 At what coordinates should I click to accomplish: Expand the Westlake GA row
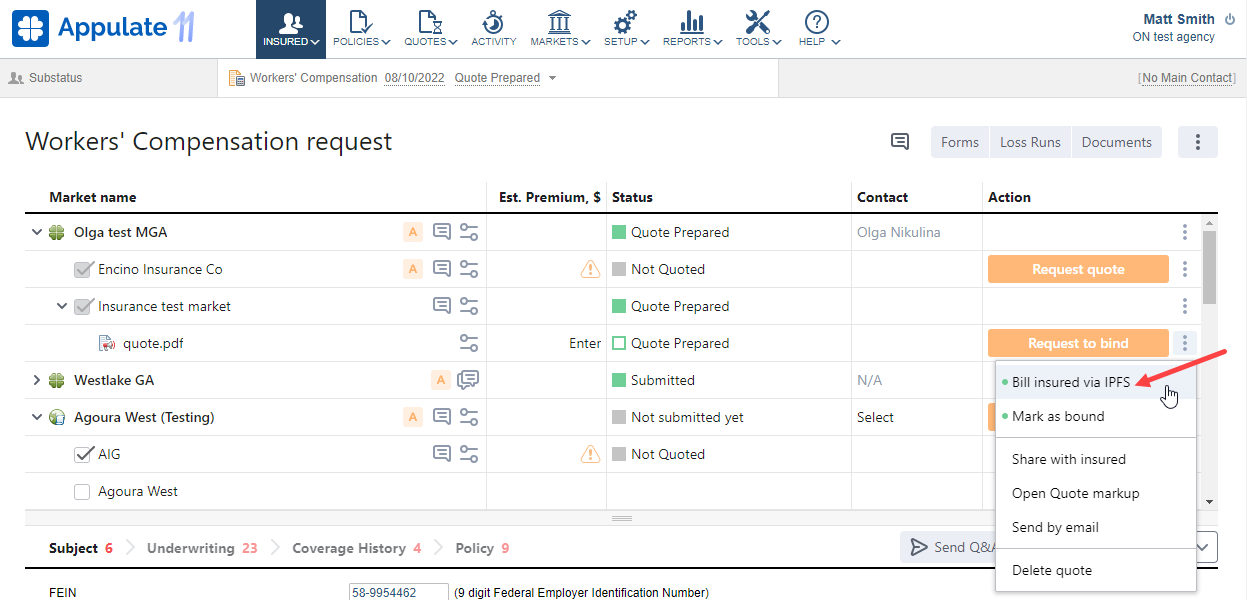coord(37,380)
